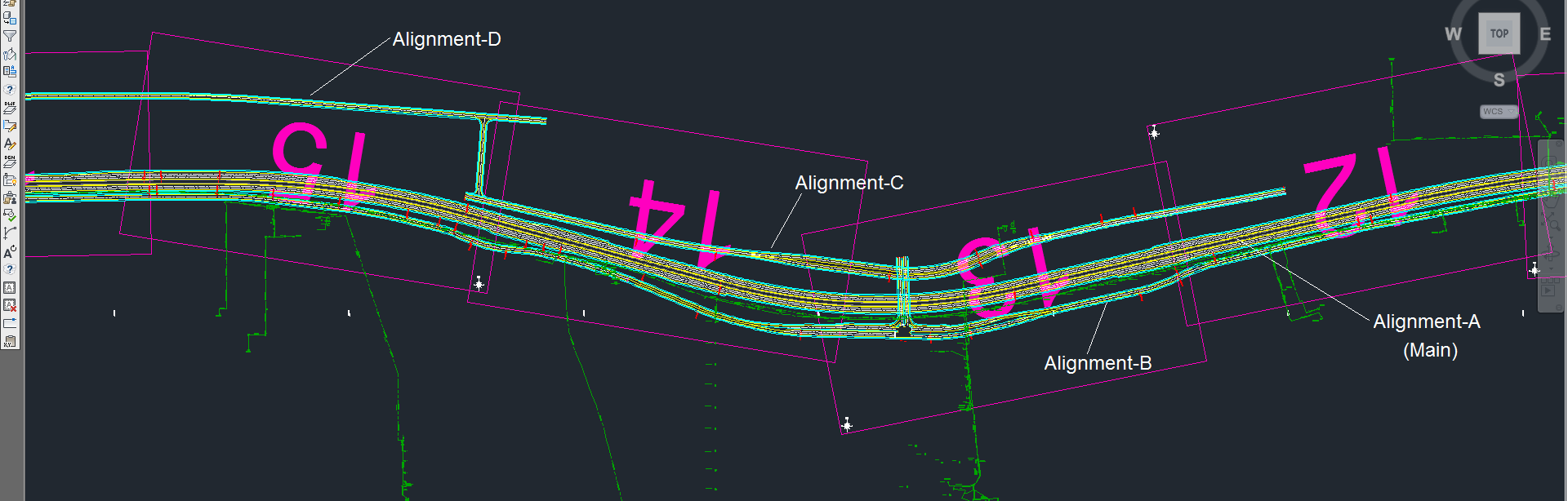Click the match properties paintbrush icon
Screen dimensions: 1568x501
point(10,54)
